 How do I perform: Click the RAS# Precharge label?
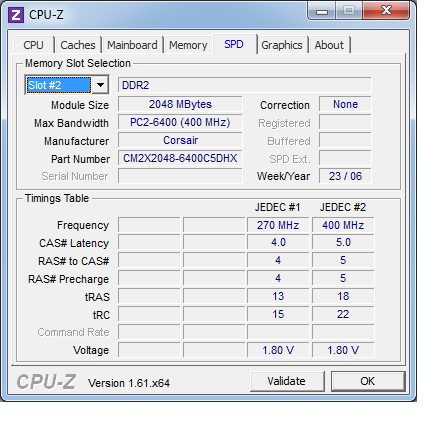pyautogui.click(x=68, y=279)
